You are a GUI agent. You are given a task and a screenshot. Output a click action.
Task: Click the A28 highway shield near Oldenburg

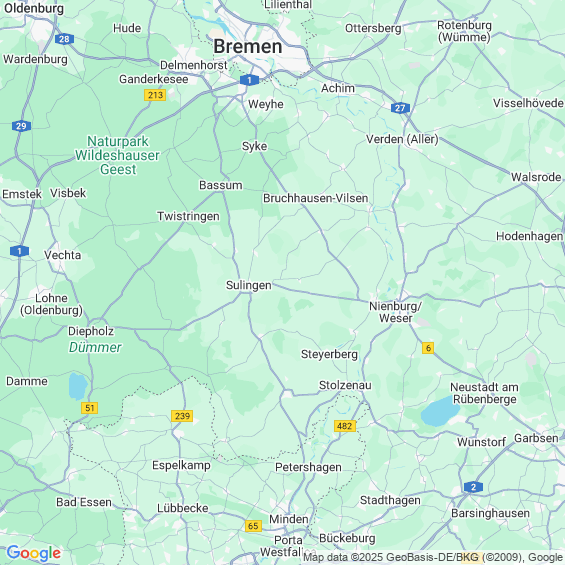[x=64, y=39]
